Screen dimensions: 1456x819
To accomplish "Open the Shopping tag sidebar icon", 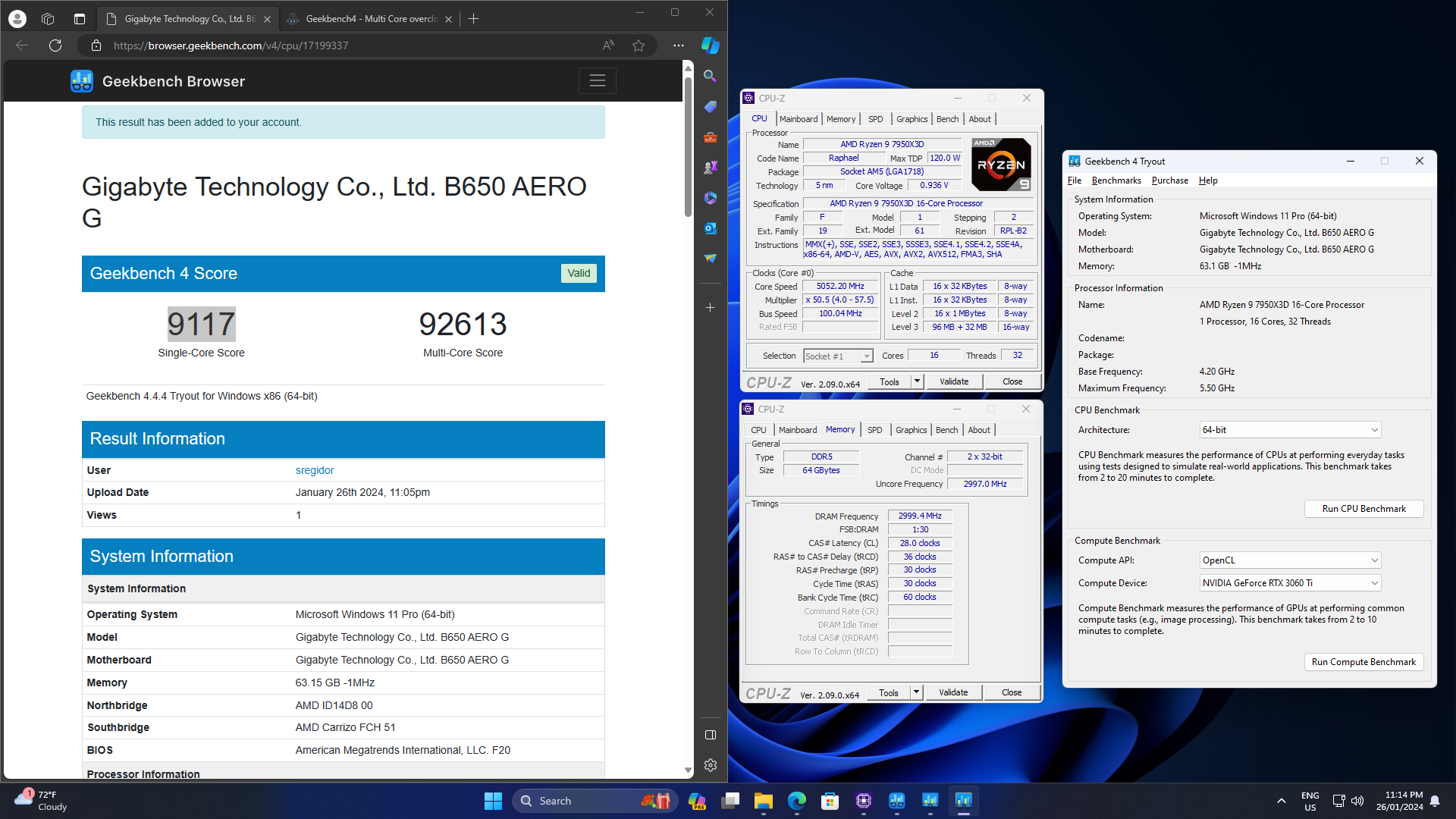I will (710, 106).
